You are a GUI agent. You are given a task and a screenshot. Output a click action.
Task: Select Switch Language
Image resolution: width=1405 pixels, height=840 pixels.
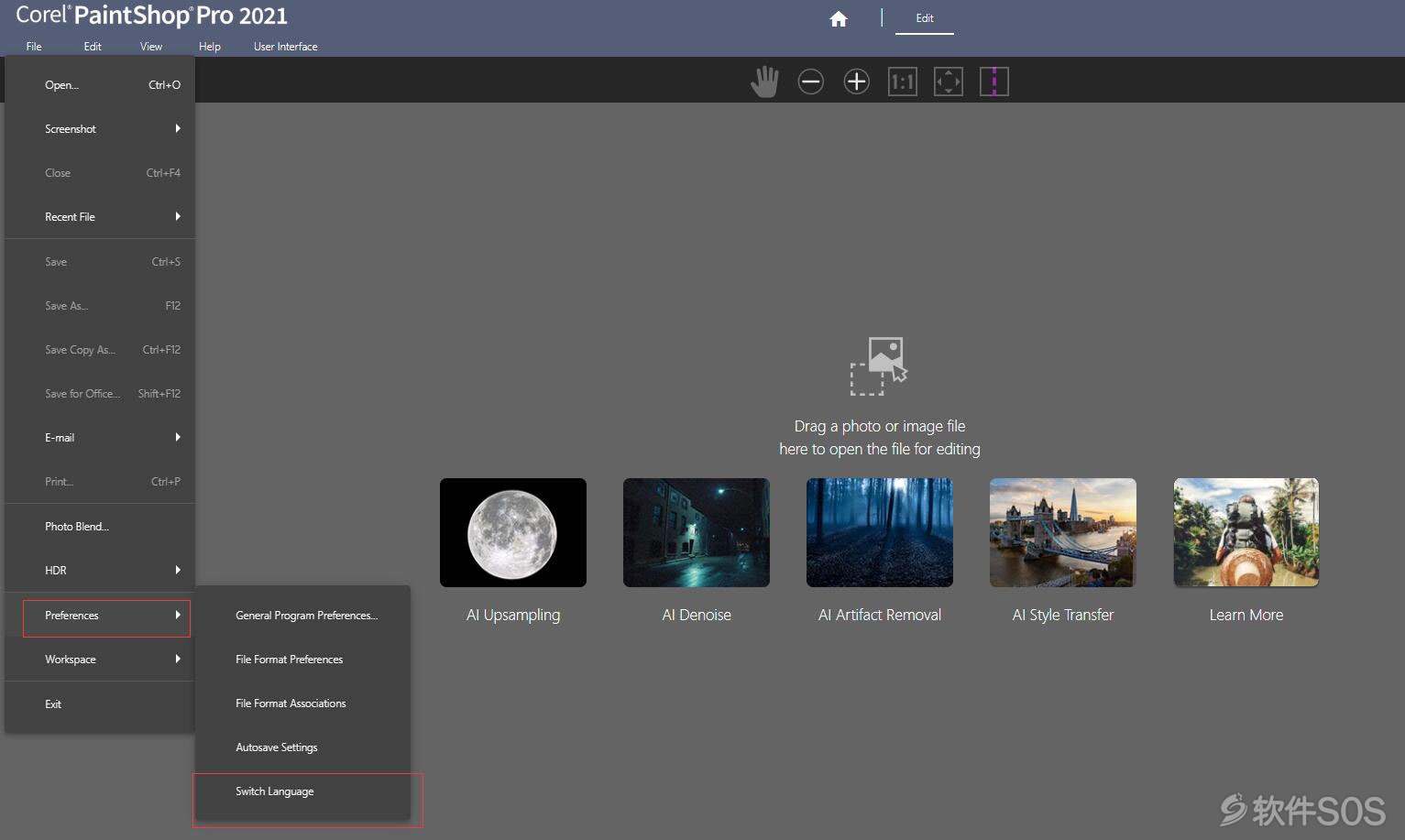303,791
